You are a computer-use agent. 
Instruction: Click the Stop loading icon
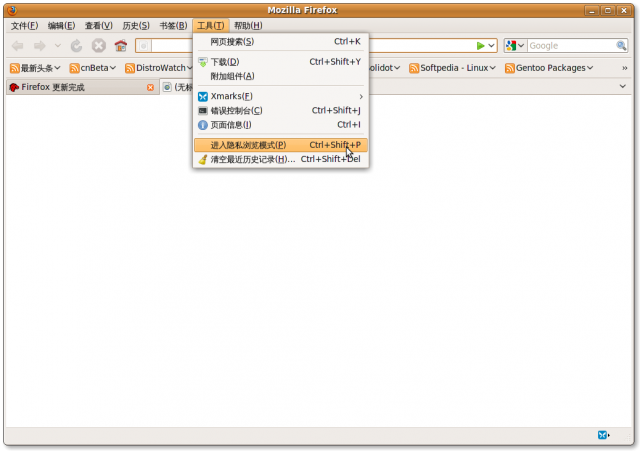(98, 46)
